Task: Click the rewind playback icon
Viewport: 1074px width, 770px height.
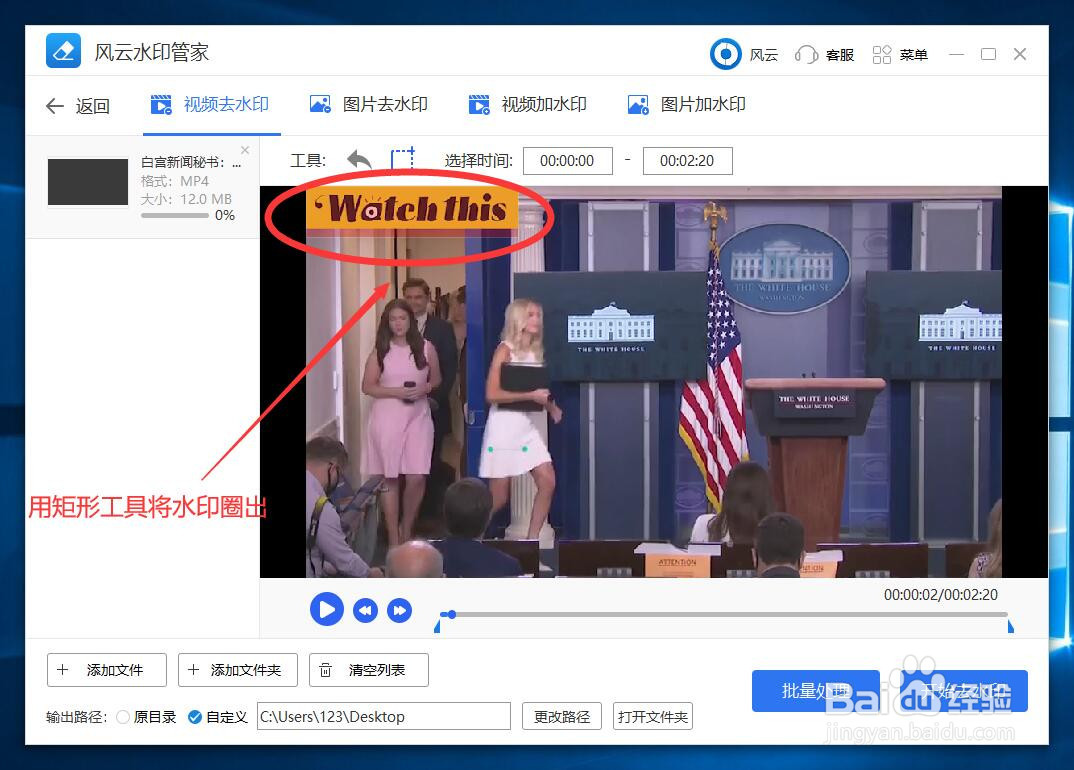Action: (x=364, y=610)
